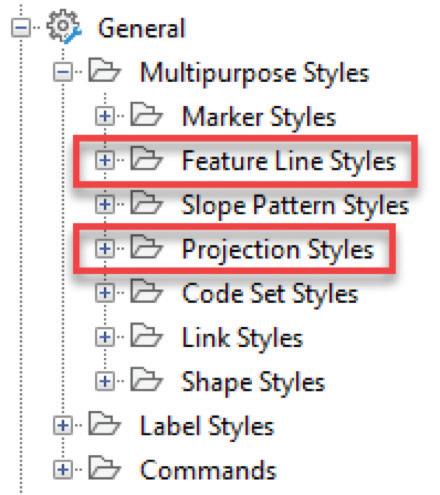The image size is (440, 495).
Task: Expand the Feature Line Styles node
Action: (105, 160)
